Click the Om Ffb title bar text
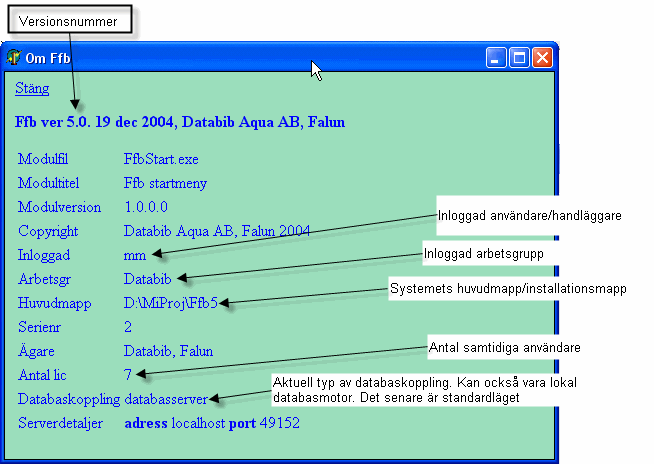Screen dimensions: 654x464 pyautogui.click(x=48, y=58)
